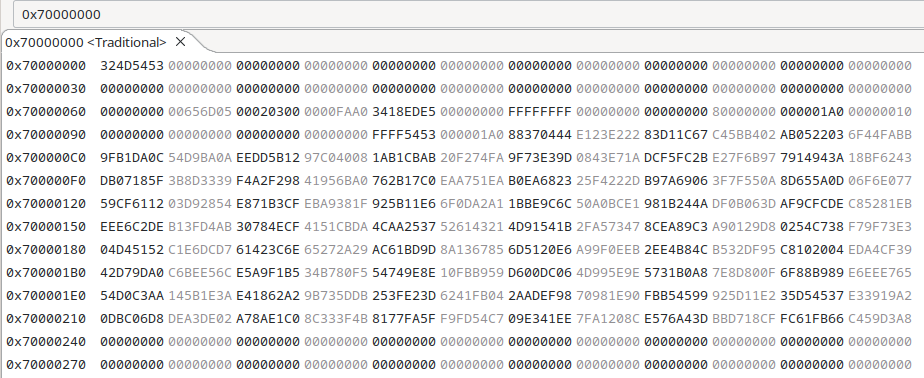Select the FC61FB66 value
This screenshot has height=378, width=924.
click(x=812, y=318)
